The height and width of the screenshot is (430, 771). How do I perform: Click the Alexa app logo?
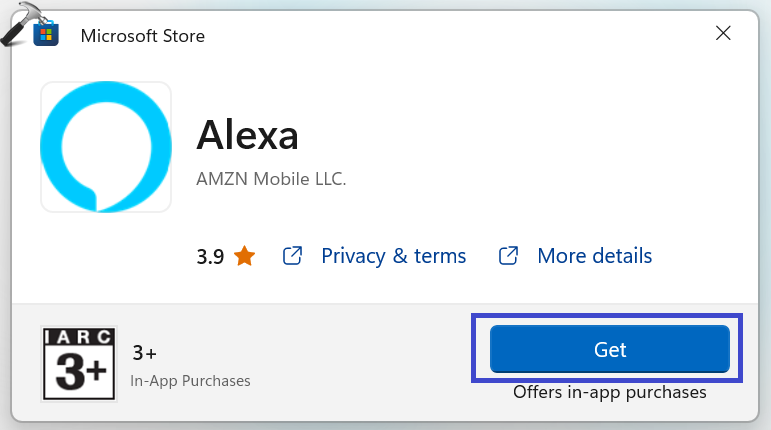click(106, 147)
